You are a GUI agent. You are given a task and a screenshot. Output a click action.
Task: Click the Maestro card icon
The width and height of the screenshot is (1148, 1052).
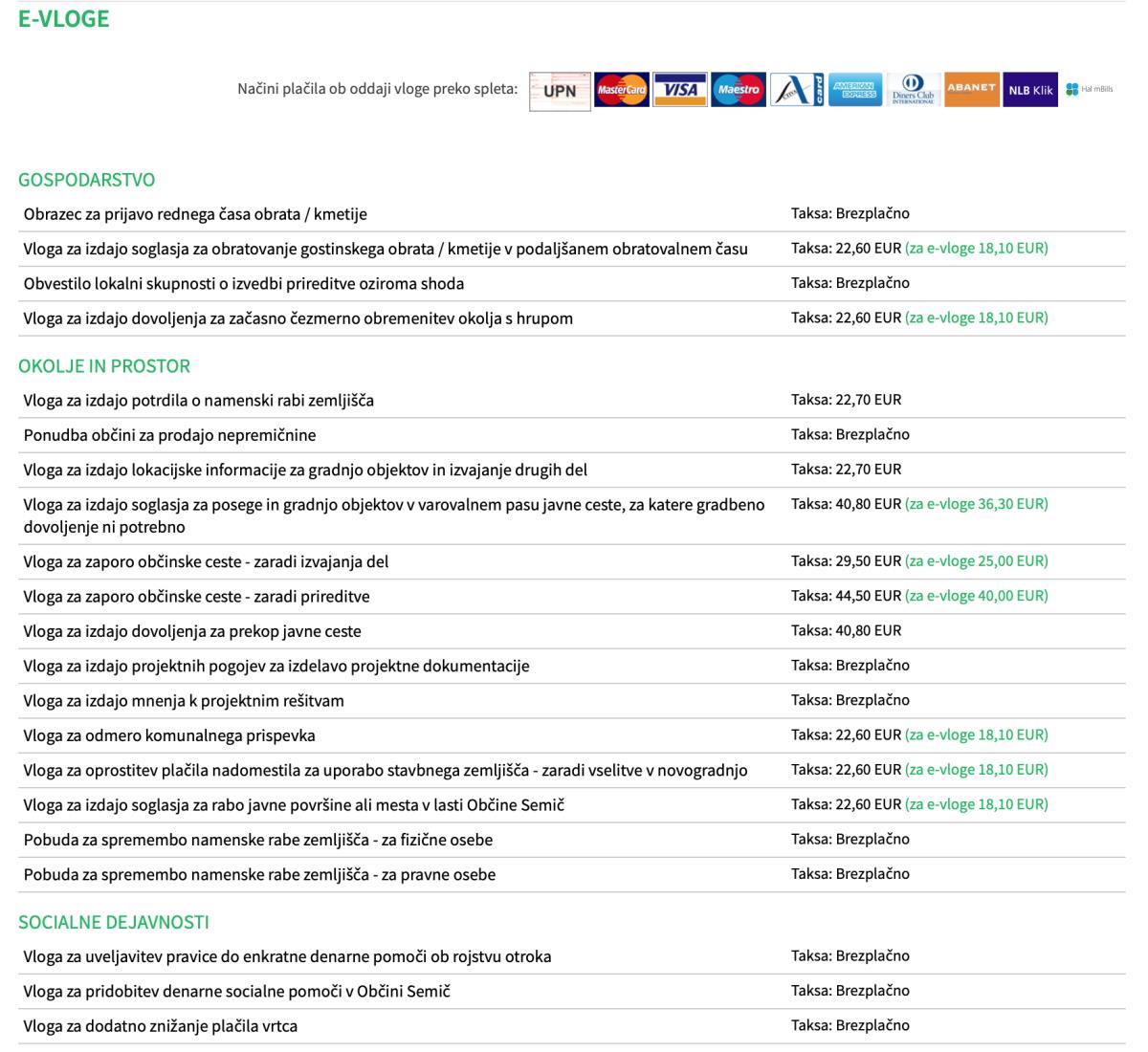pos(738,90)
